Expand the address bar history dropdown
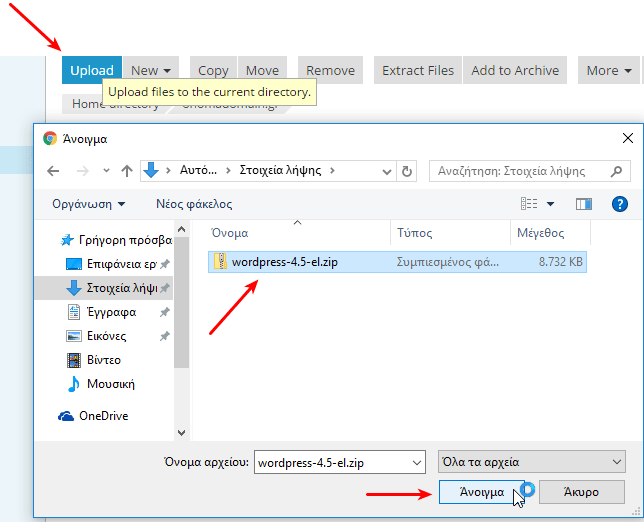Viewport: 644px width, 522px height. coord(386,171)
